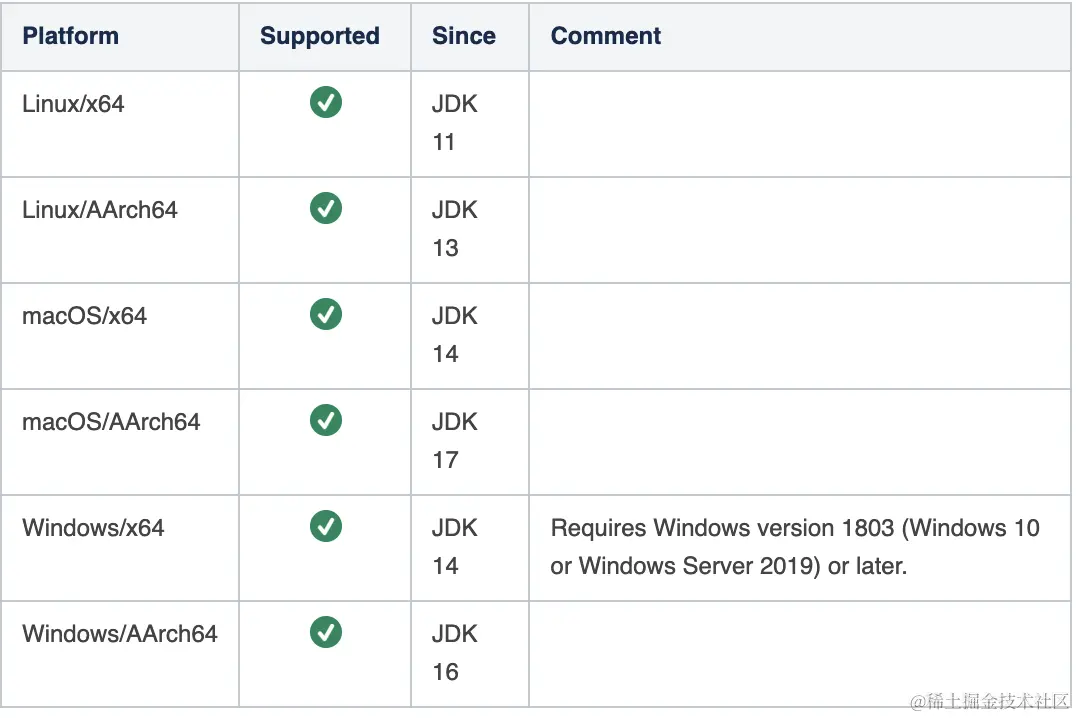This screenshot has height=718, width=1076.
Task: Click the green checkmark for Windows/x64
Action: pos(325,526)
